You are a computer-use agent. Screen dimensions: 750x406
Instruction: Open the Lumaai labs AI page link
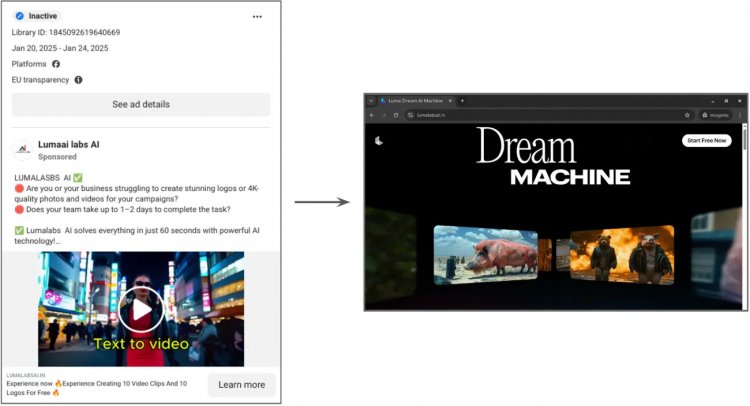69,144
